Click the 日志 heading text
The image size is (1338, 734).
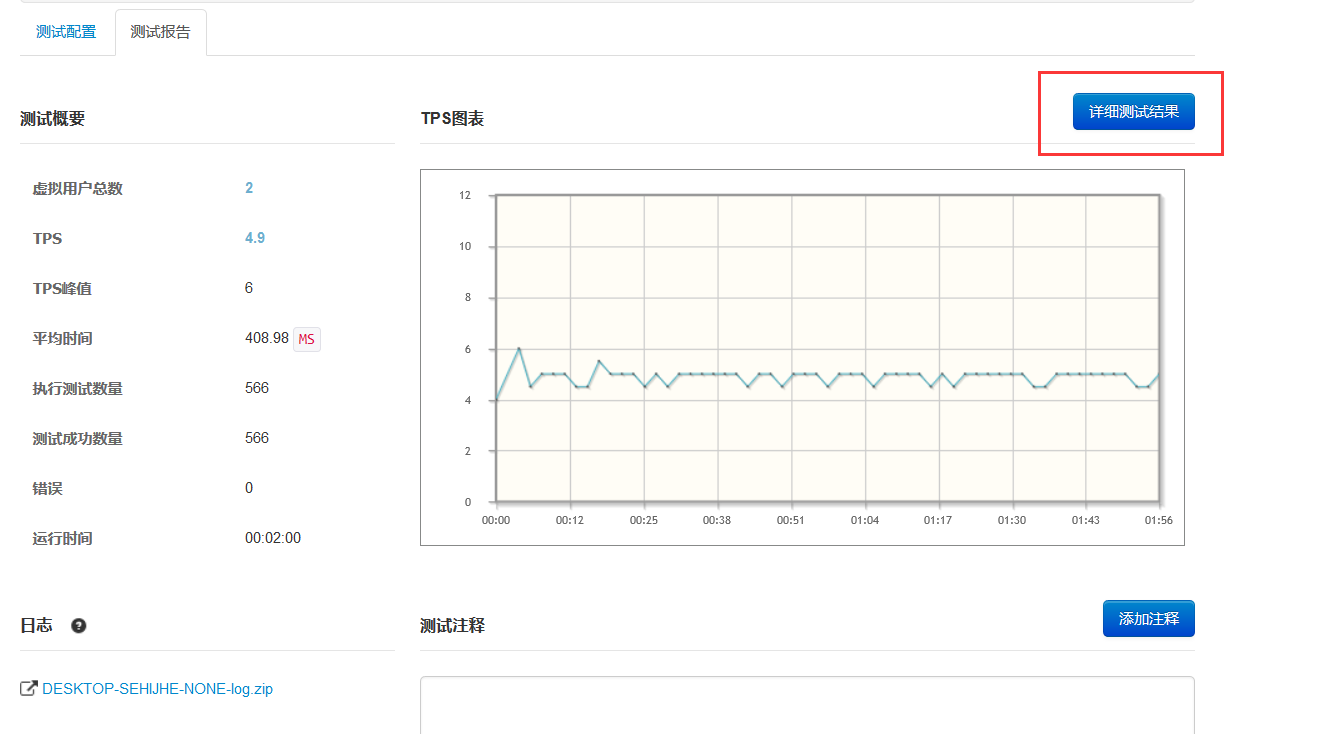click(x=36, y=625)
